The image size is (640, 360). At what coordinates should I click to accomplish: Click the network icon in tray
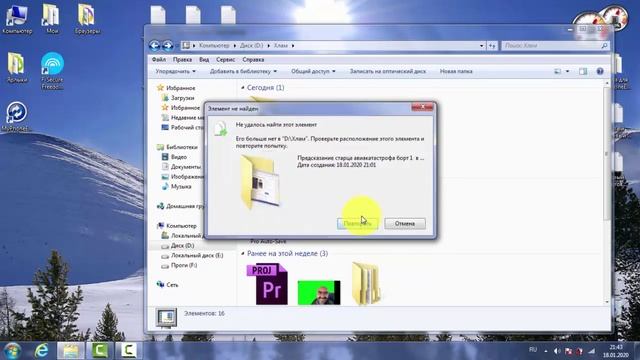tap(591, 351)
